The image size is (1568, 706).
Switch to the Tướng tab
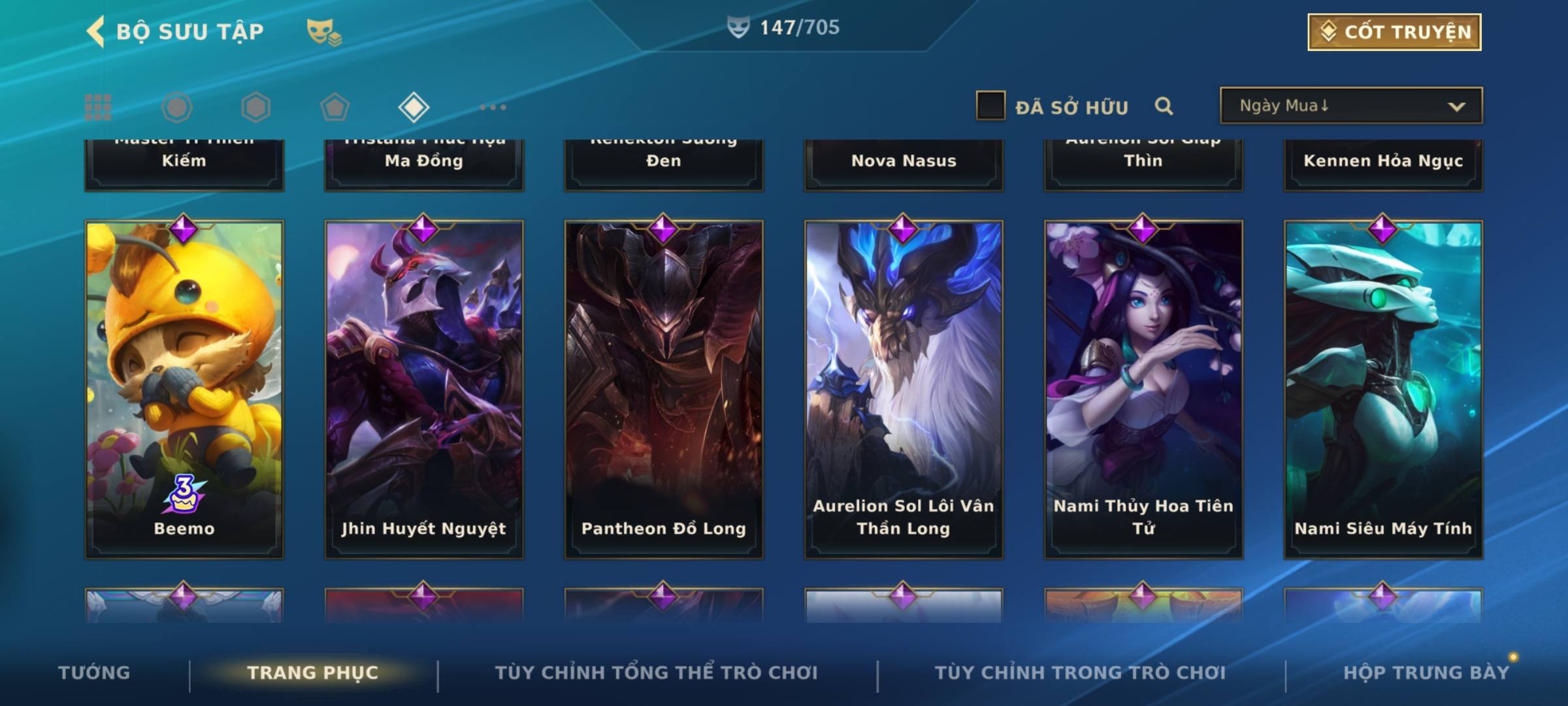pos(94,673)
